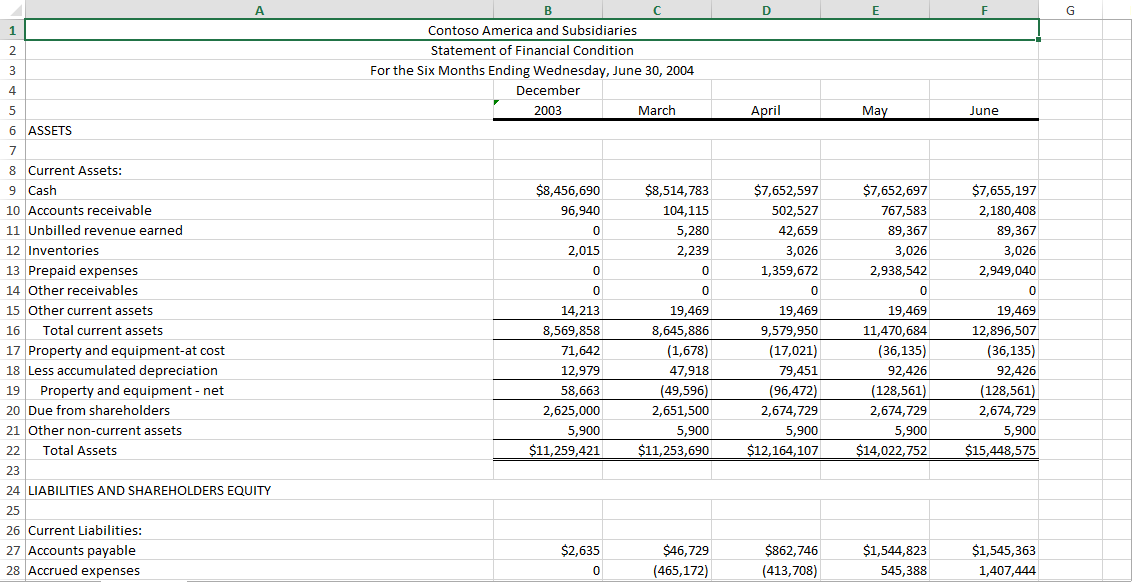Select column B header
Viewport: 1132px width, 582px height.
coord(548,9)
